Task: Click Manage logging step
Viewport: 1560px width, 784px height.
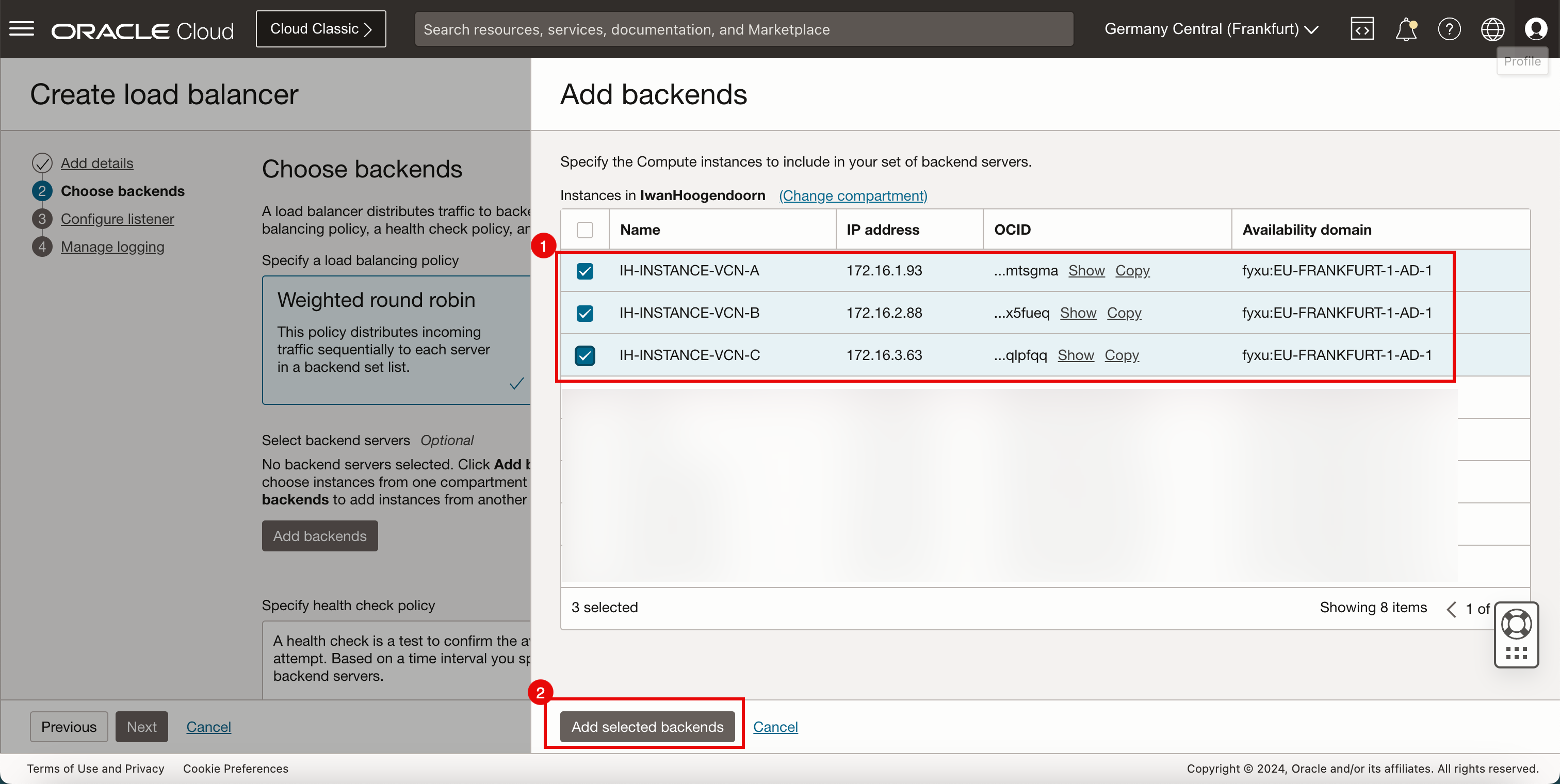Action: tap(112, 246)
